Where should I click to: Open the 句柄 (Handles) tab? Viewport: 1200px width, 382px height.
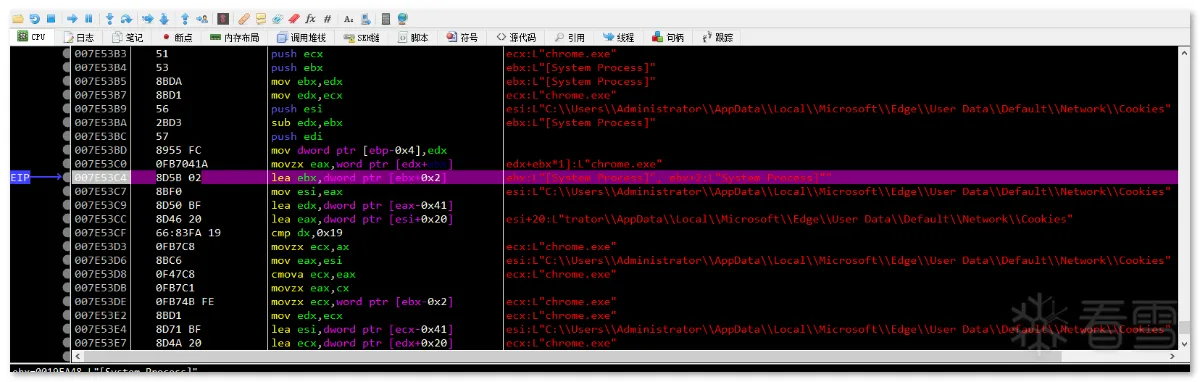(x=668, y=37)
